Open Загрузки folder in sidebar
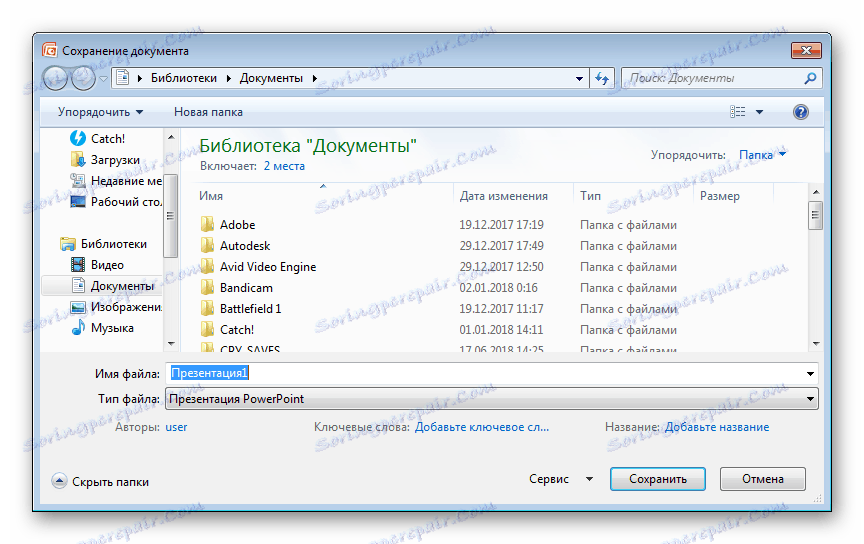 [x=114, y=160]
